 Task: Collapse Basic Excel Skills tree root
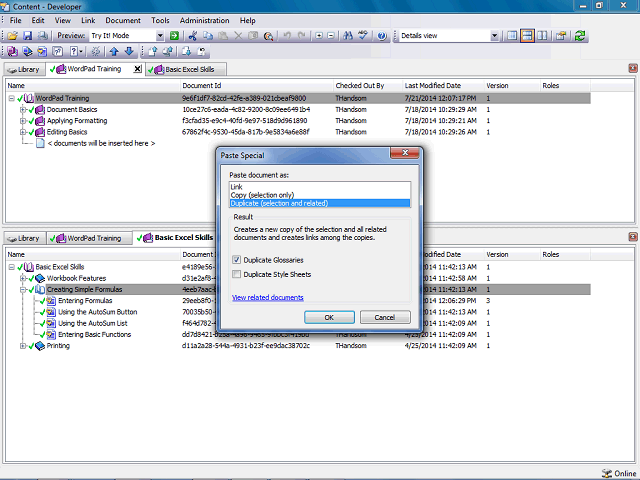click(x=11, y=267)
